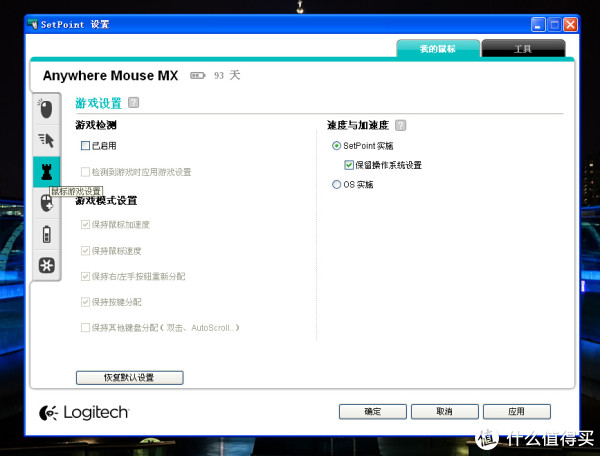Click the SetPoint title bar icon
The width and height of the screenshot is (600, 456).
pyautogui.click(x=33, y=24)
